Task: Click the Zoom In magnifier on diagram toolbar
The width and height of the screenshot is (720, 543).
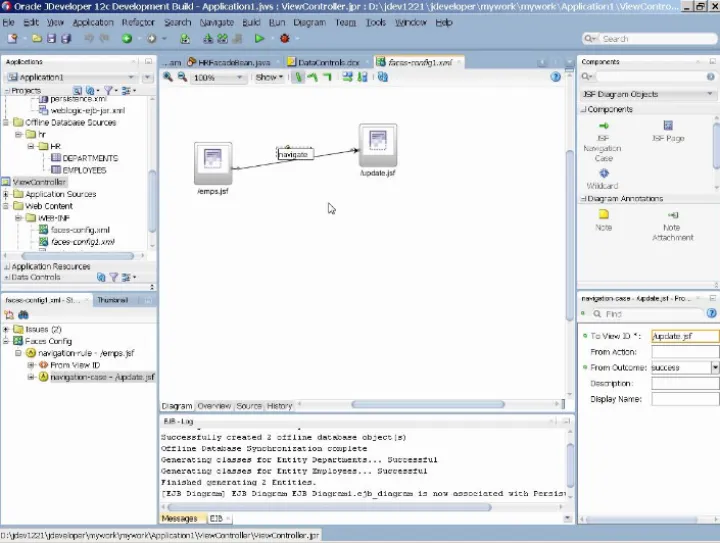Action: pyautogui.click(x=167, y=77)
